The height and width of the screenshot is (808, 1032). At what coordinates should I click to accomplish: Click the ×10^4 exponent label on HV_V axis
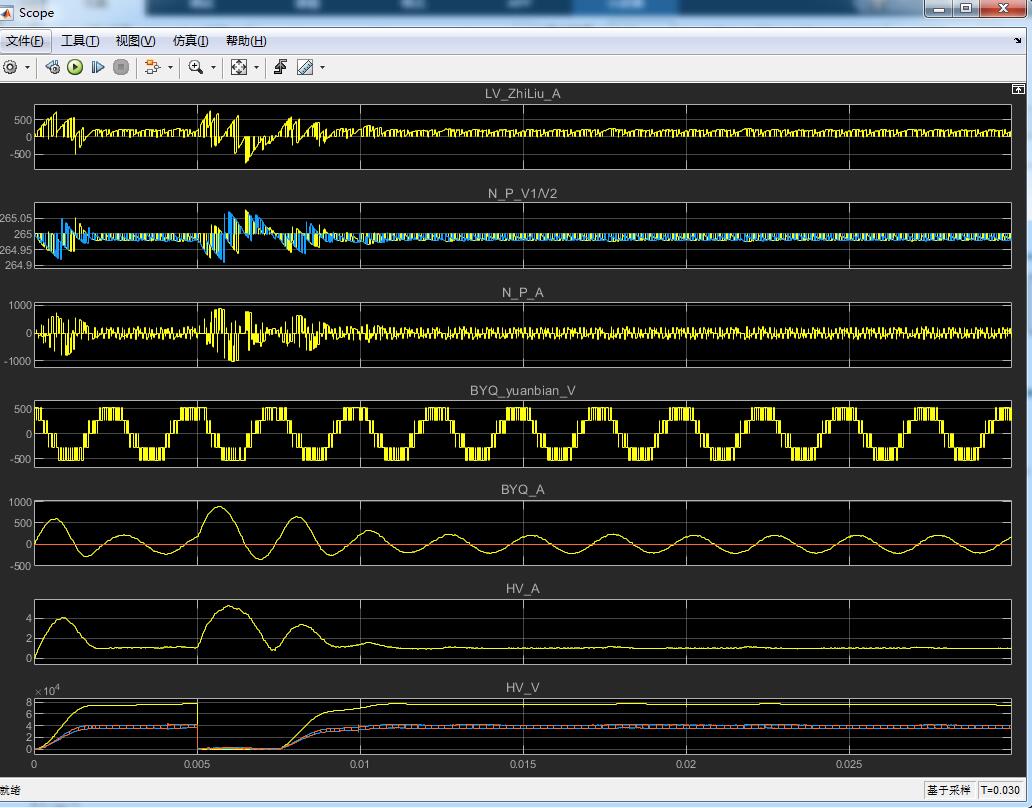pos(47,690)
